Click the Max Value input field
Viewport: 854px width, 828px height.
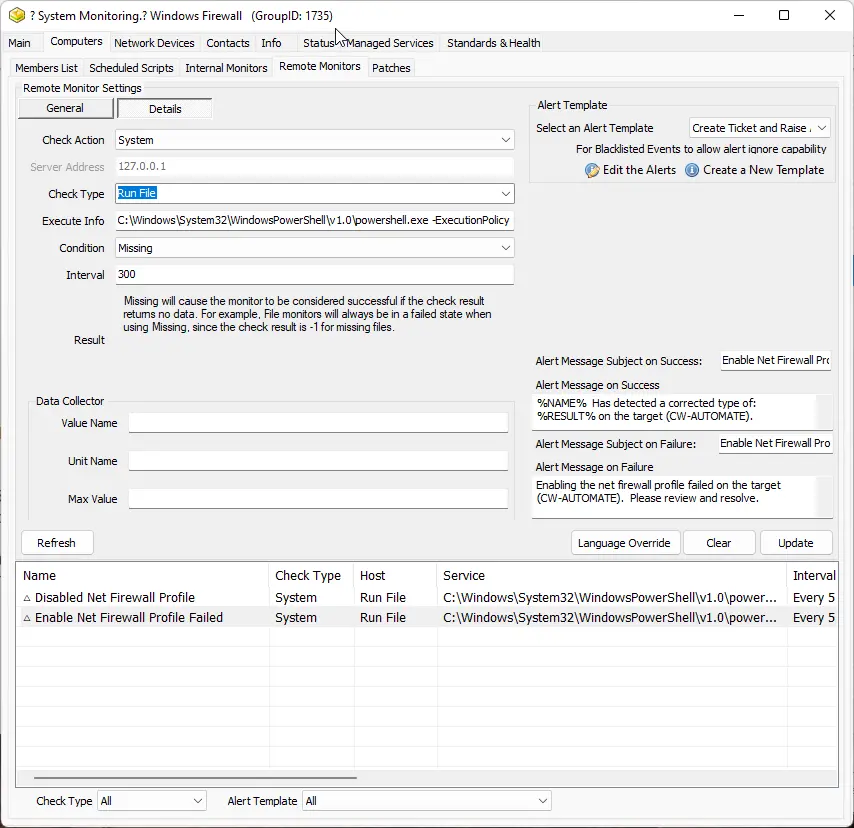coord(318,499)
